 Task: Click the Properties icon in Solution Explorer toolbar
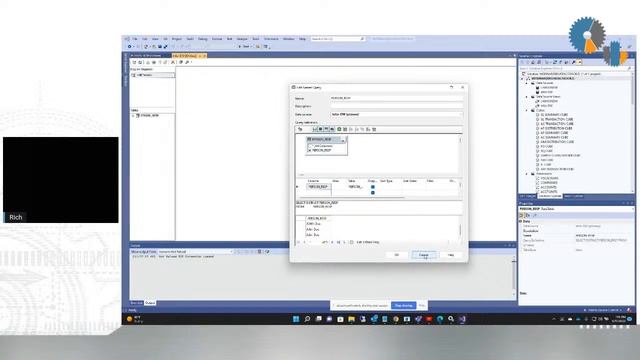tap(573, 62)
